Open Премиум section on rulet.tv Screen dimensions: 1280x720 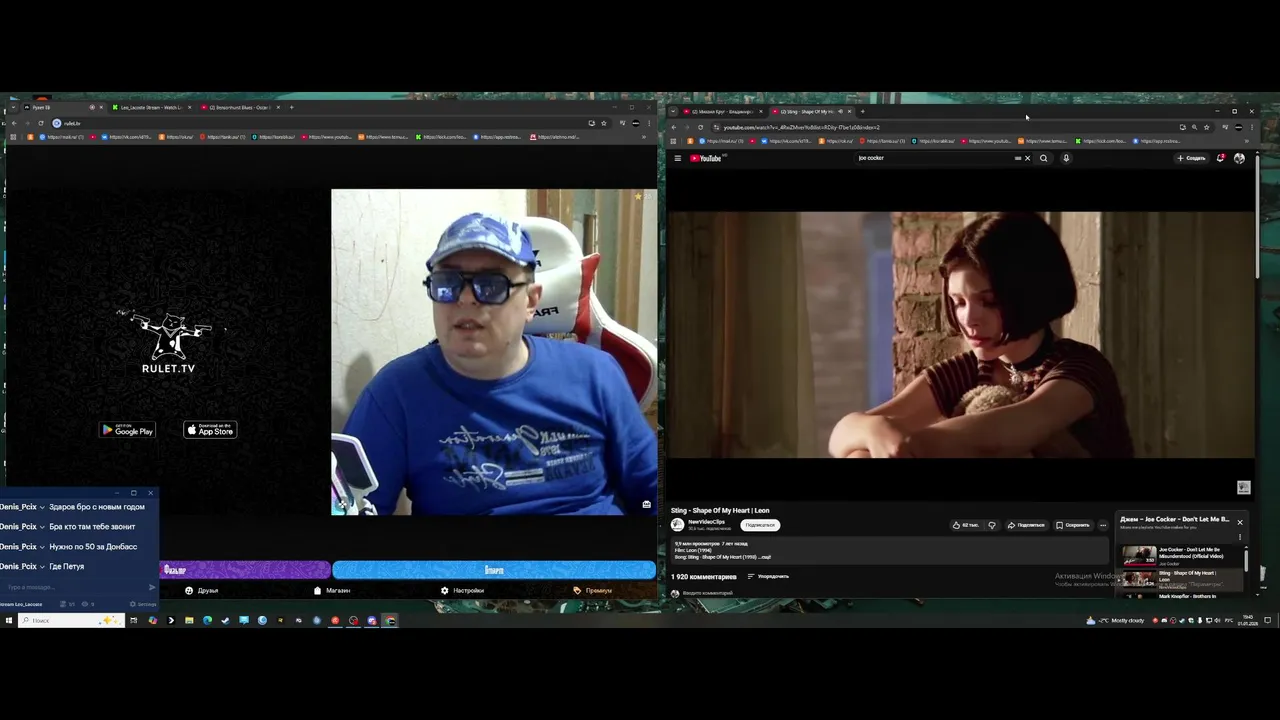(592, 590)
